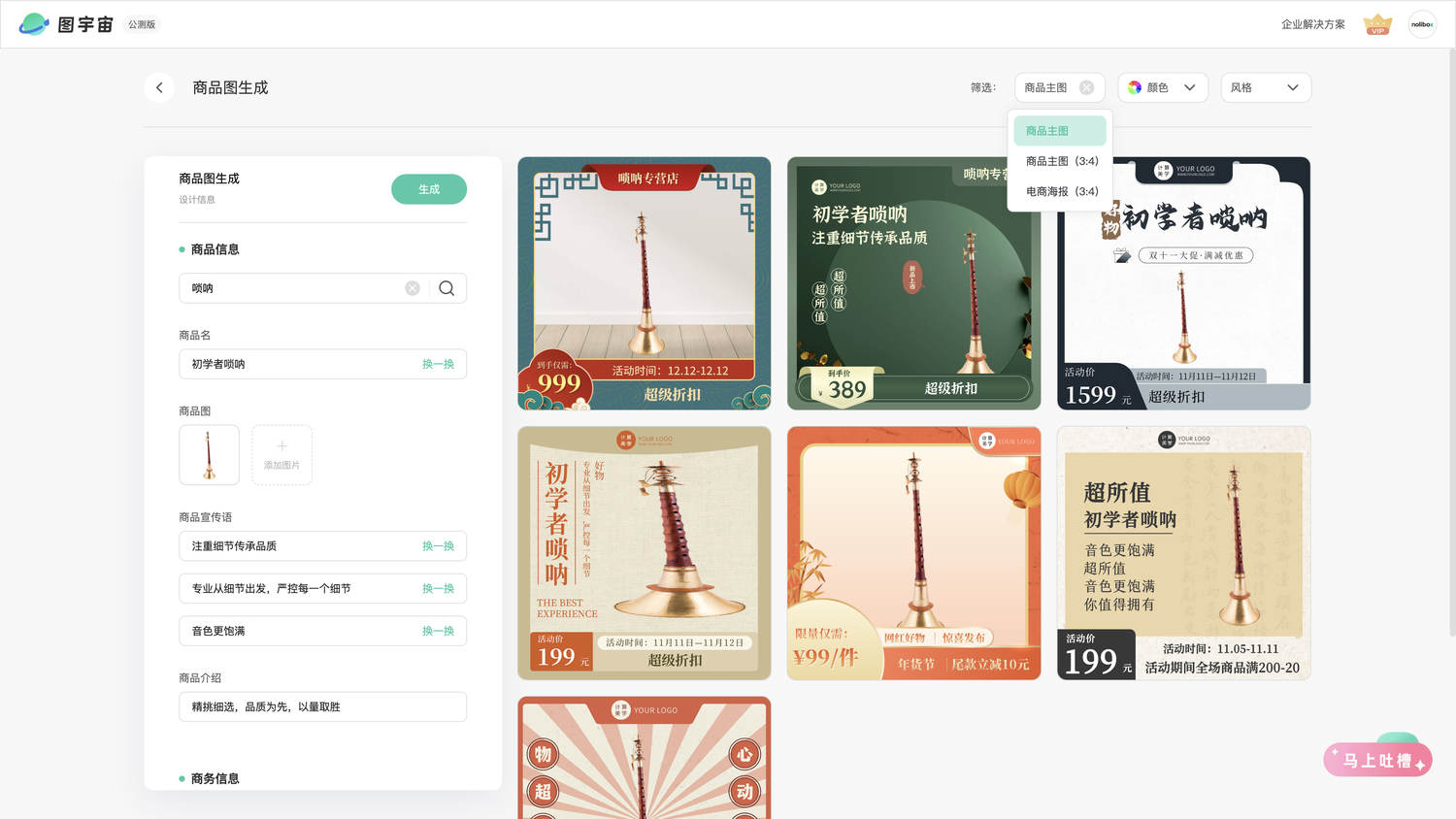Click the color wheel icon in 颜色 filter
This screenshot has width=1456, height=819.
point(1134,87)
